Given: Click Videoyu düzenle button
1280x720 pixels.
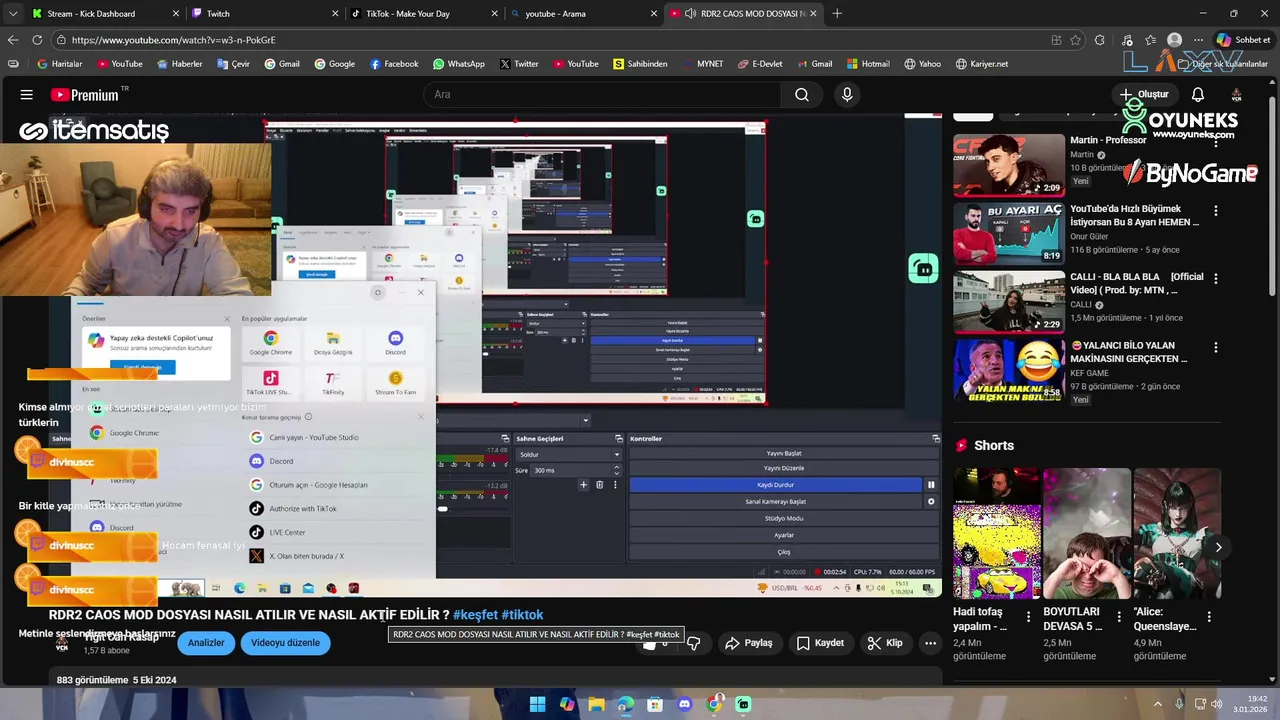Looking at the screenshot, I should [285, 643].
